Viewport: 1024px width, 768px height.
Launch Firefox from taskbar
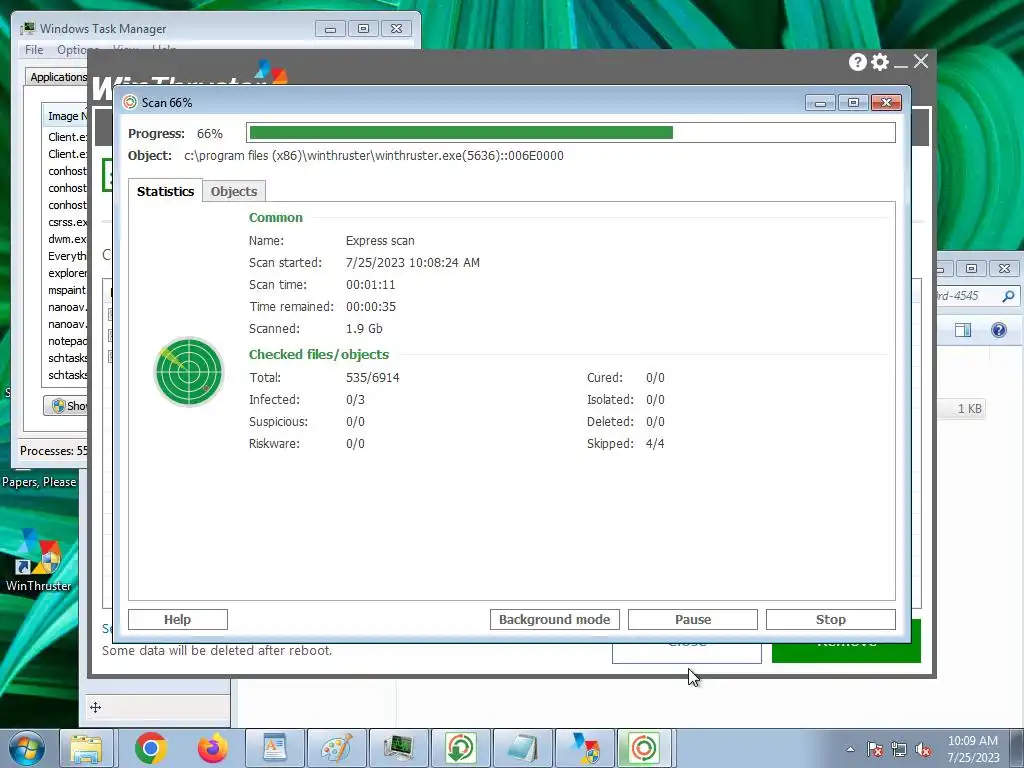[212, 748]
